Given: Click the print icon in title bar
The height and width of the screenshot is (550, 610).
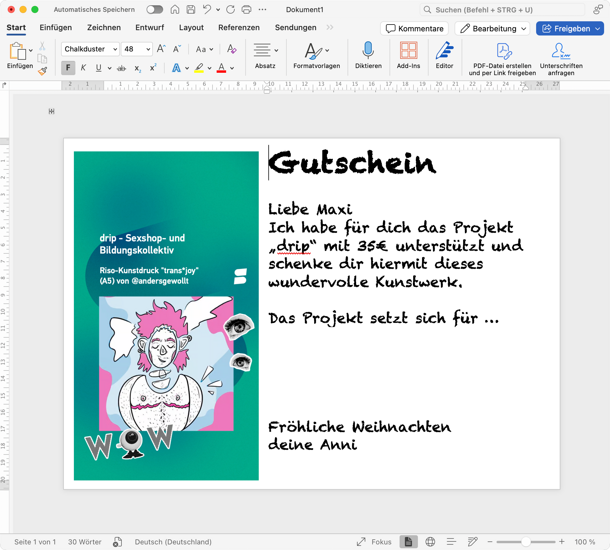Looking at the screenshot, I should coord(246,9).
